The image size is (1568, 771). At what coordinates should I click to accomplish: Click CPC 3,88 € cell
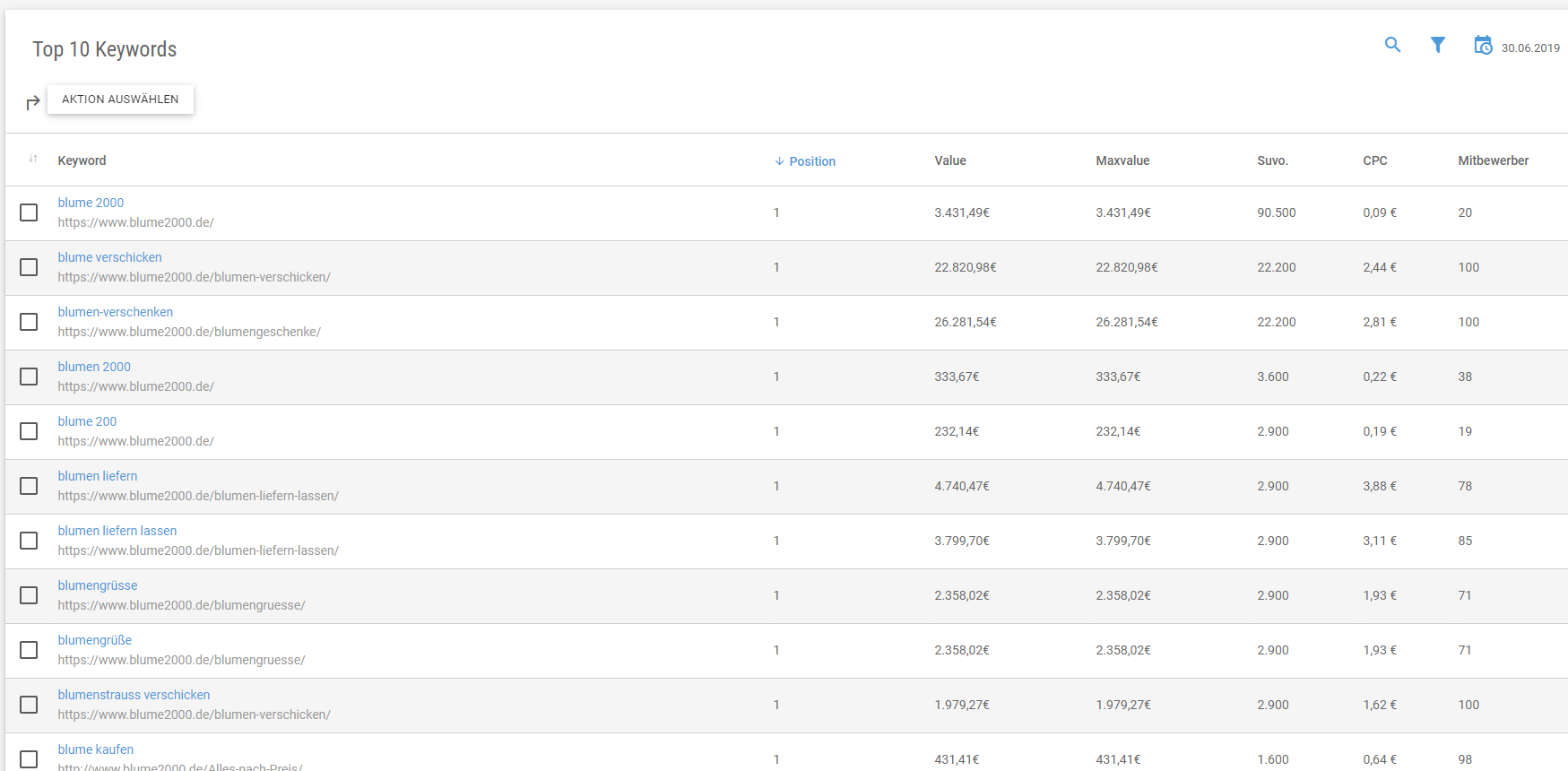coord(1380,486)
